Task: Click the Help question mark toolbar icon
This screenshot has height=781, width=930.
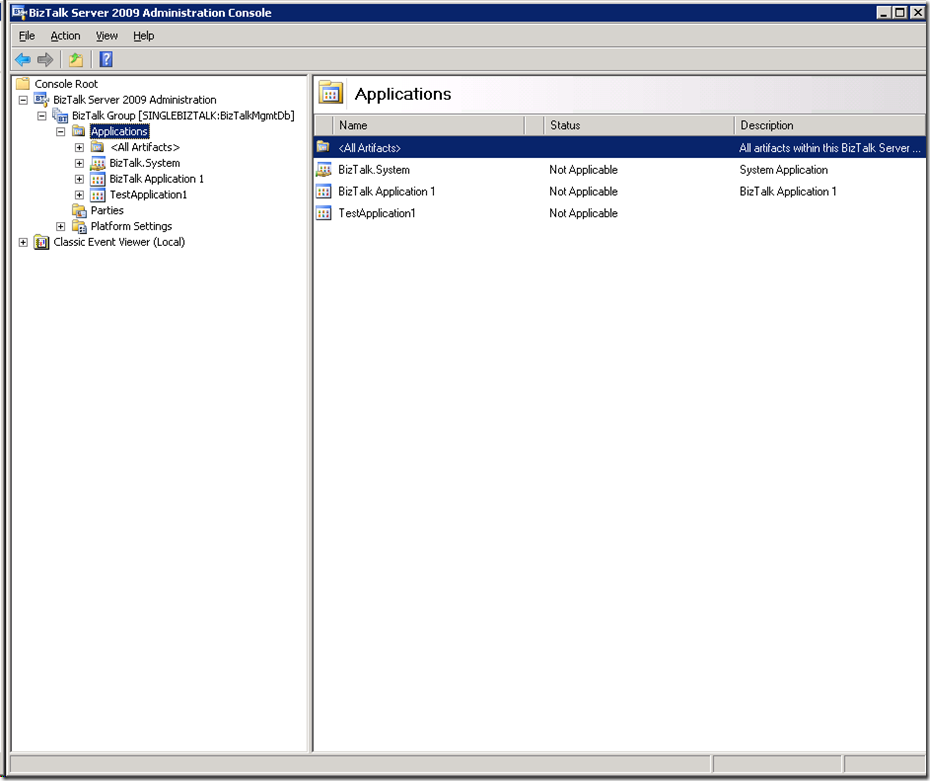Action: [106, 59]
